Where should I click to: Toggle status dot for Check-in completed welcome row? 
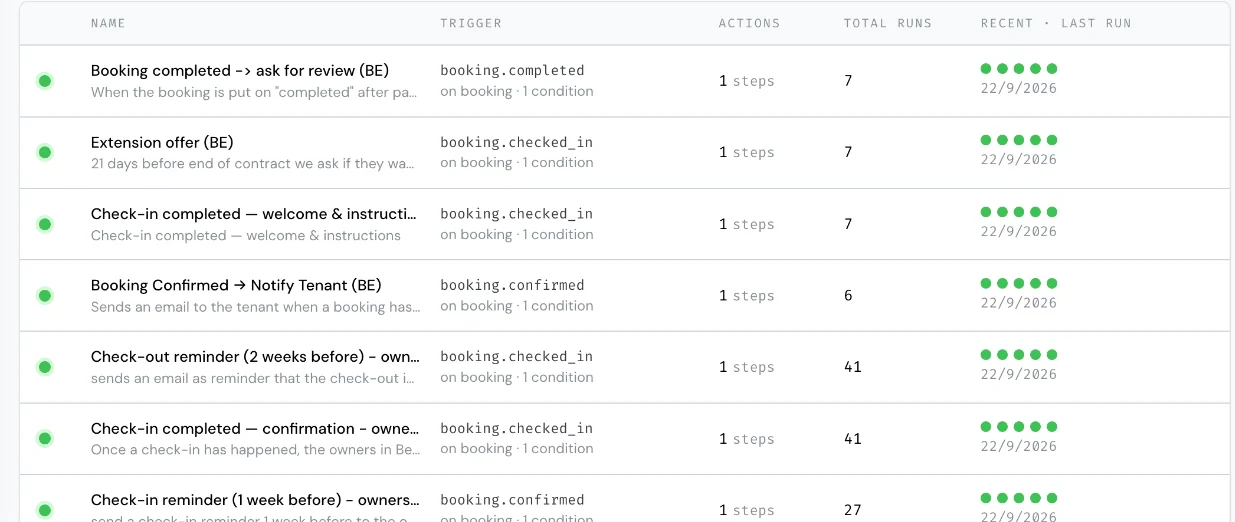pyautogui.click(x=45, y=224)
